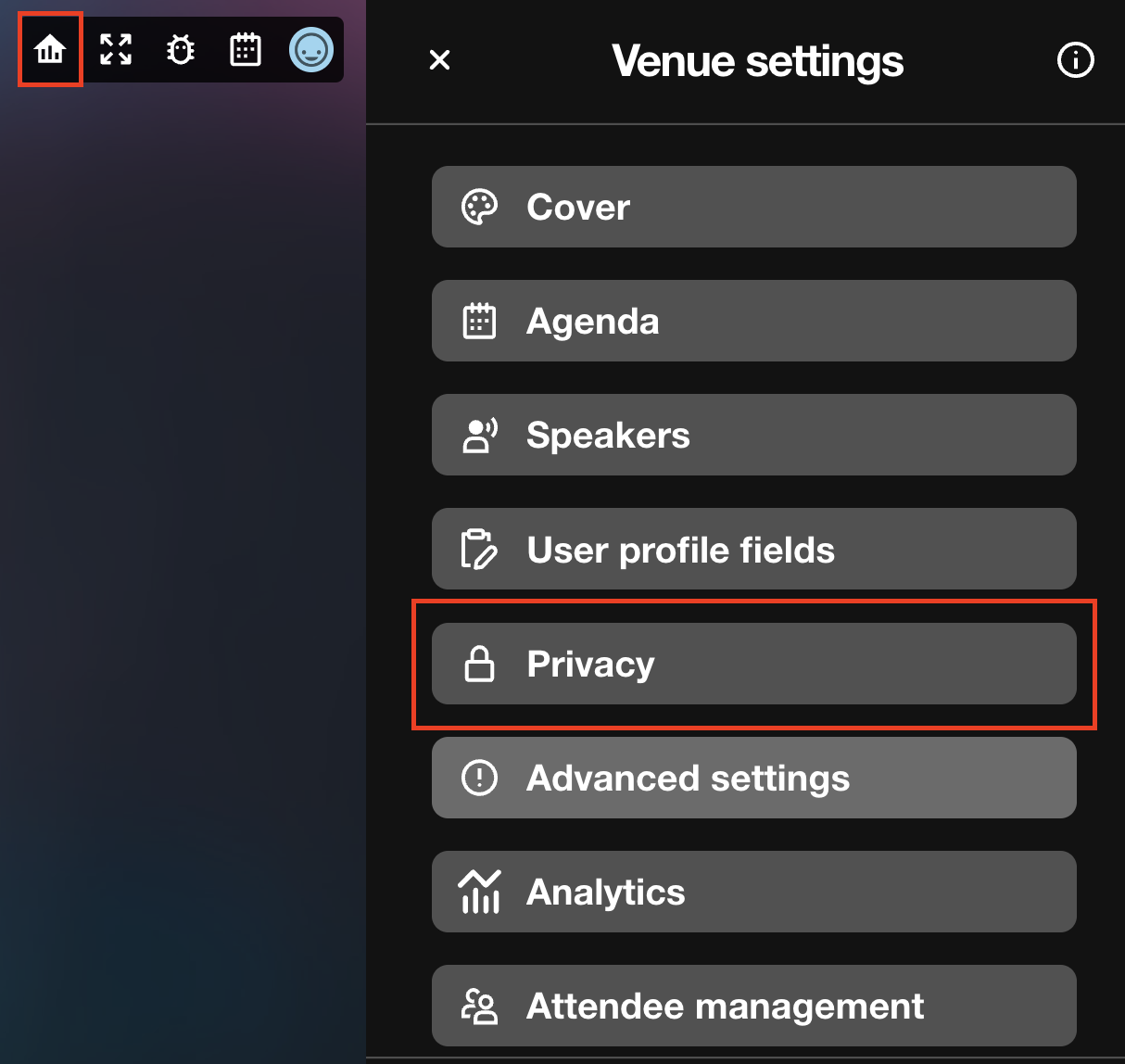Toggle fullscreen with the expand arrows icon

(116, 49)
